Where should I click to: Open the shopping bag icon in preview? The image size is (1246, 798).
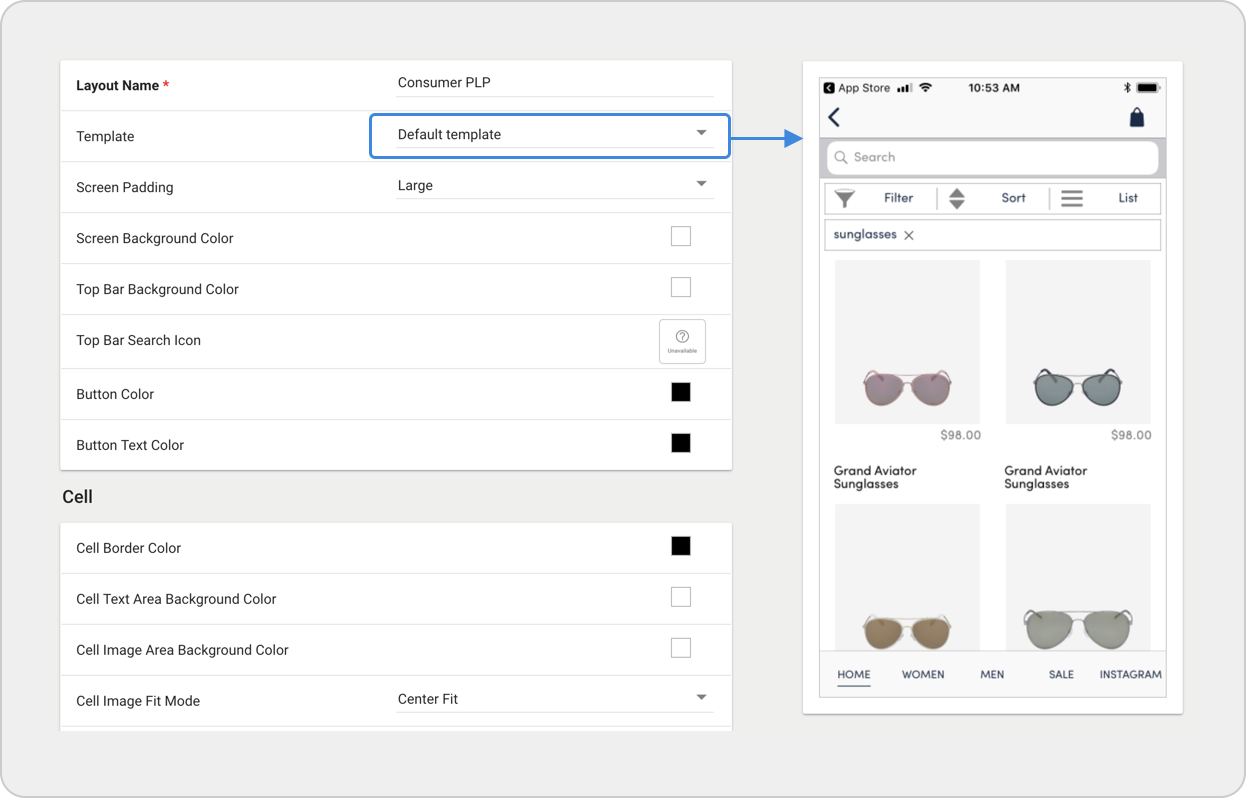1136,117
